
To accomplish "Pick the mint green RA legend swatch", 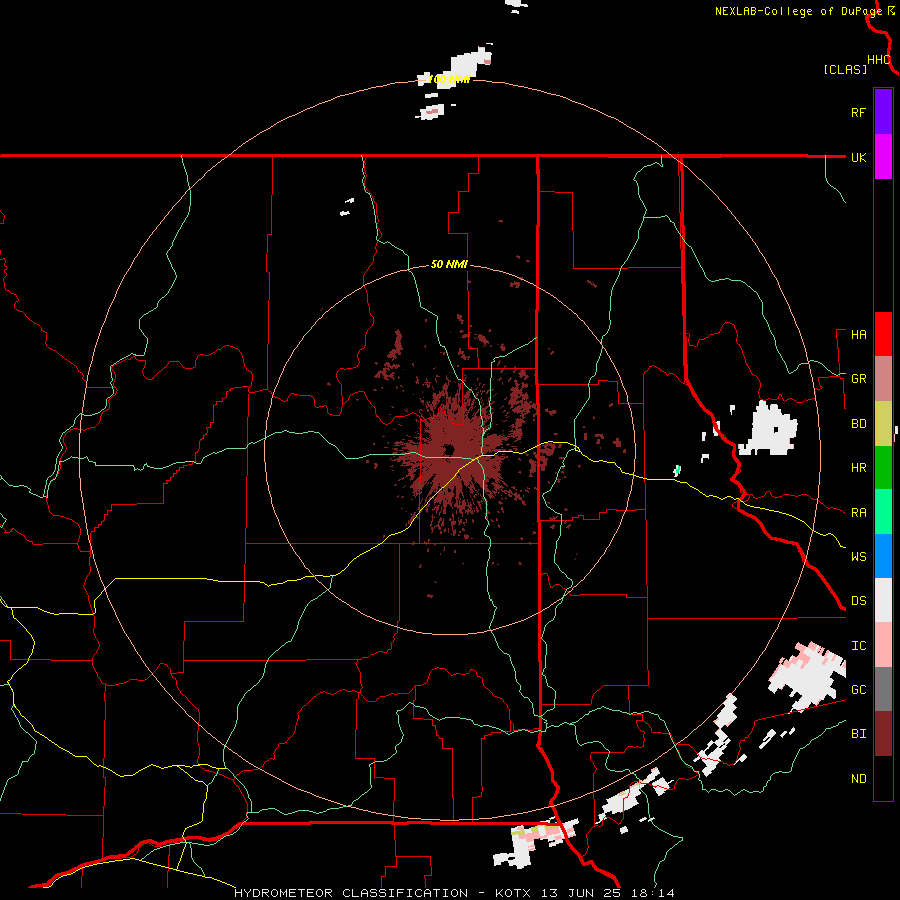I will 883,512.
